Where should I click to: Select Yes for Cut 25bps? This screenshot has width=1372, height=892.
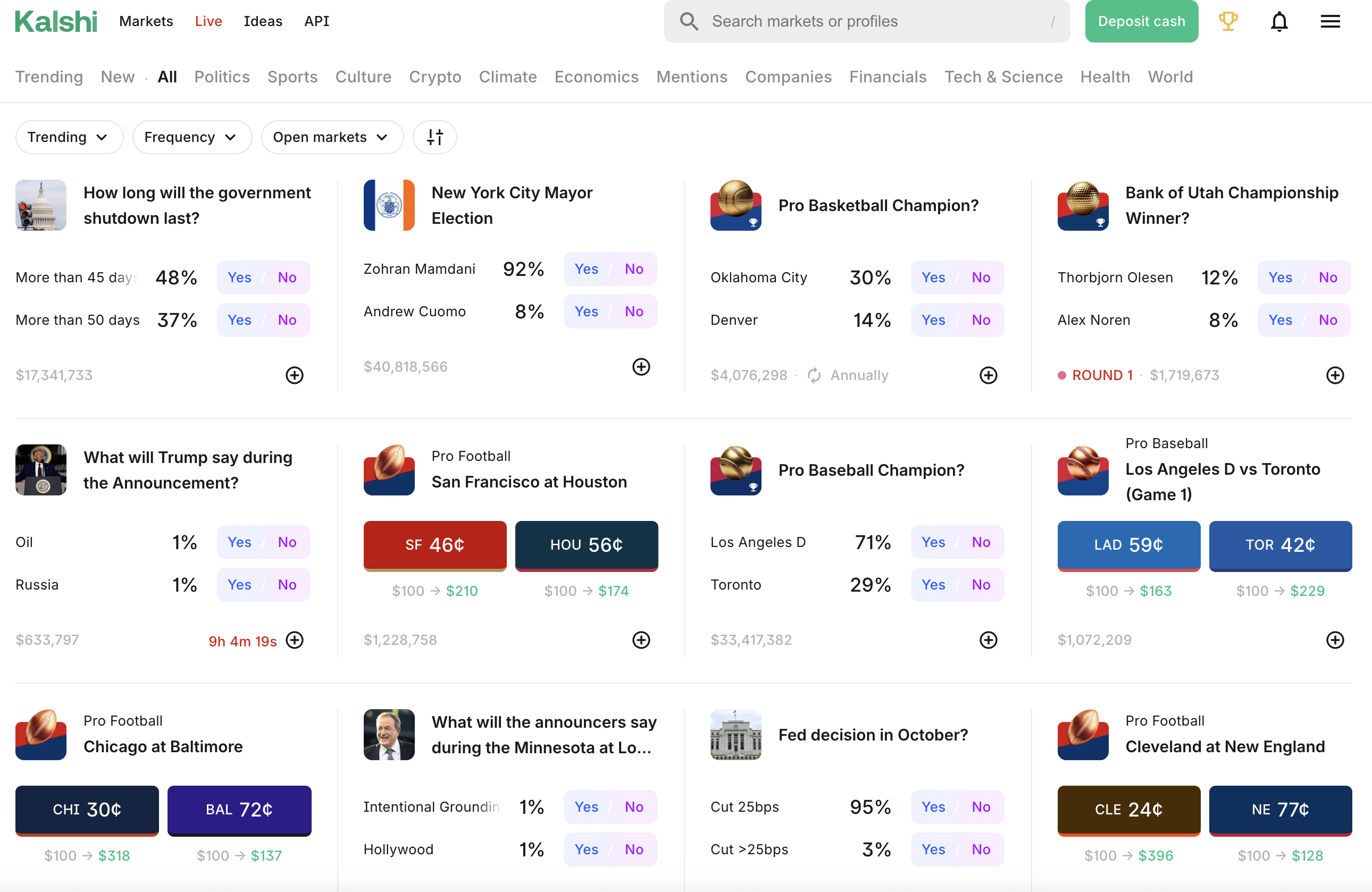pyautogui.click(x=933, y=807)
